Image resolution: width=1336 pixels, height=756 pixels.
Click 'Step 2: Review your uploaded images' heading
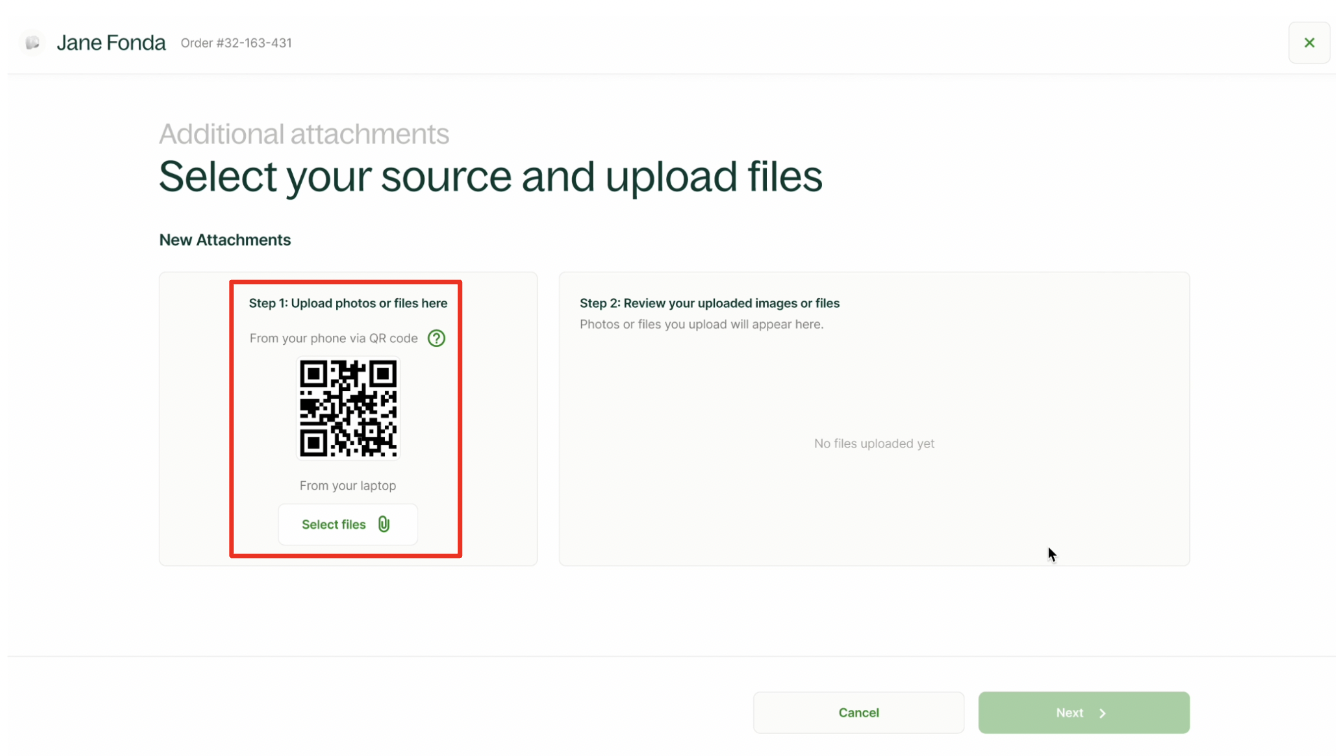709,303
